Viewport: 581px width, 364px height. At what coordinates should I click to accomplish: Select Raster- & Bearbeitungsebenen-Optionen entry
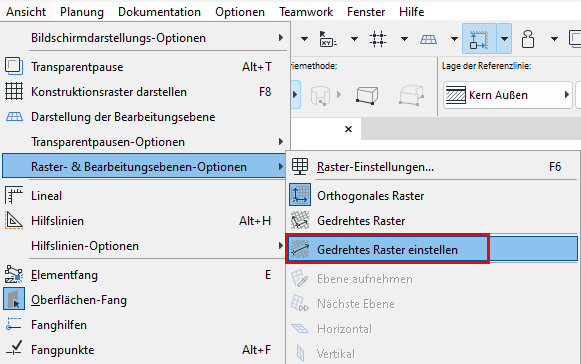point(145,167)
